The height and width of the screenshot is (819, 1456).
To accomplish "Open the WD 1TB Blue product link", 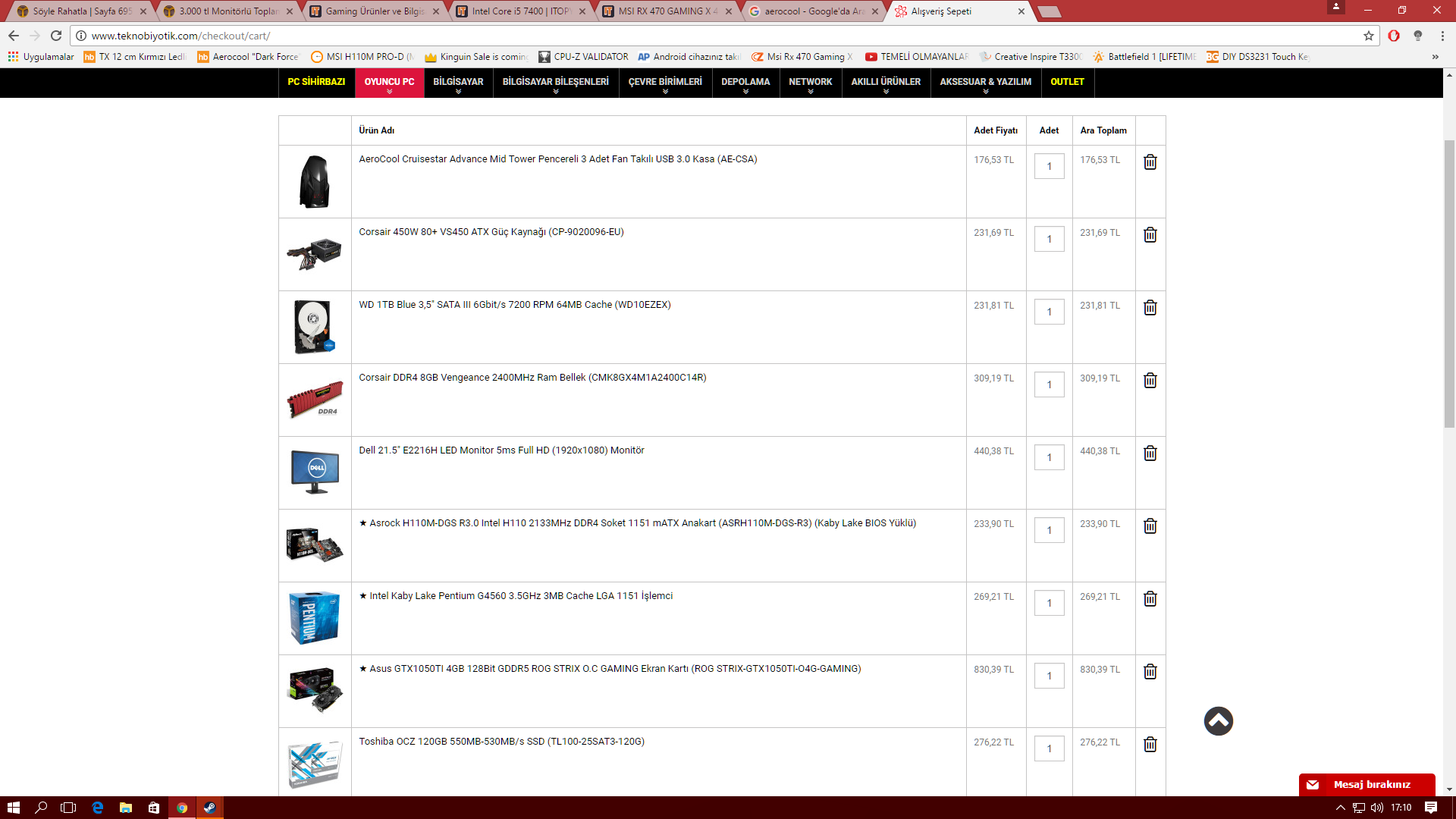I will click(x=514, y=305).
